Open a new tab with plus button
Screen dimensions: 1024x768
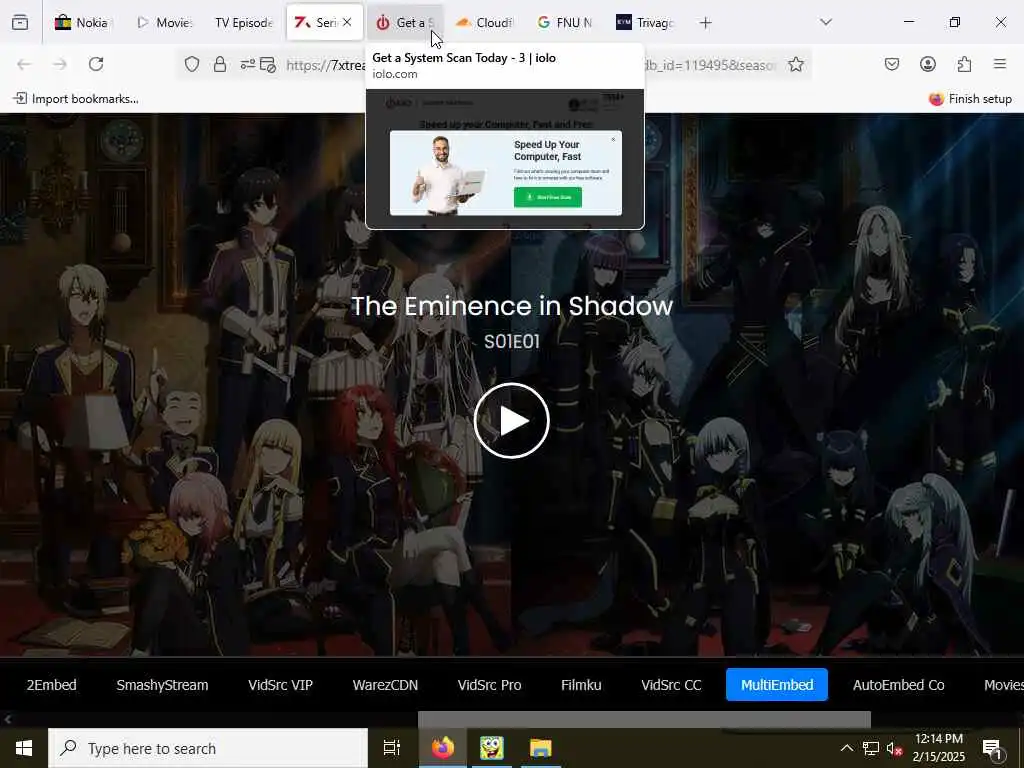[705, 23]
